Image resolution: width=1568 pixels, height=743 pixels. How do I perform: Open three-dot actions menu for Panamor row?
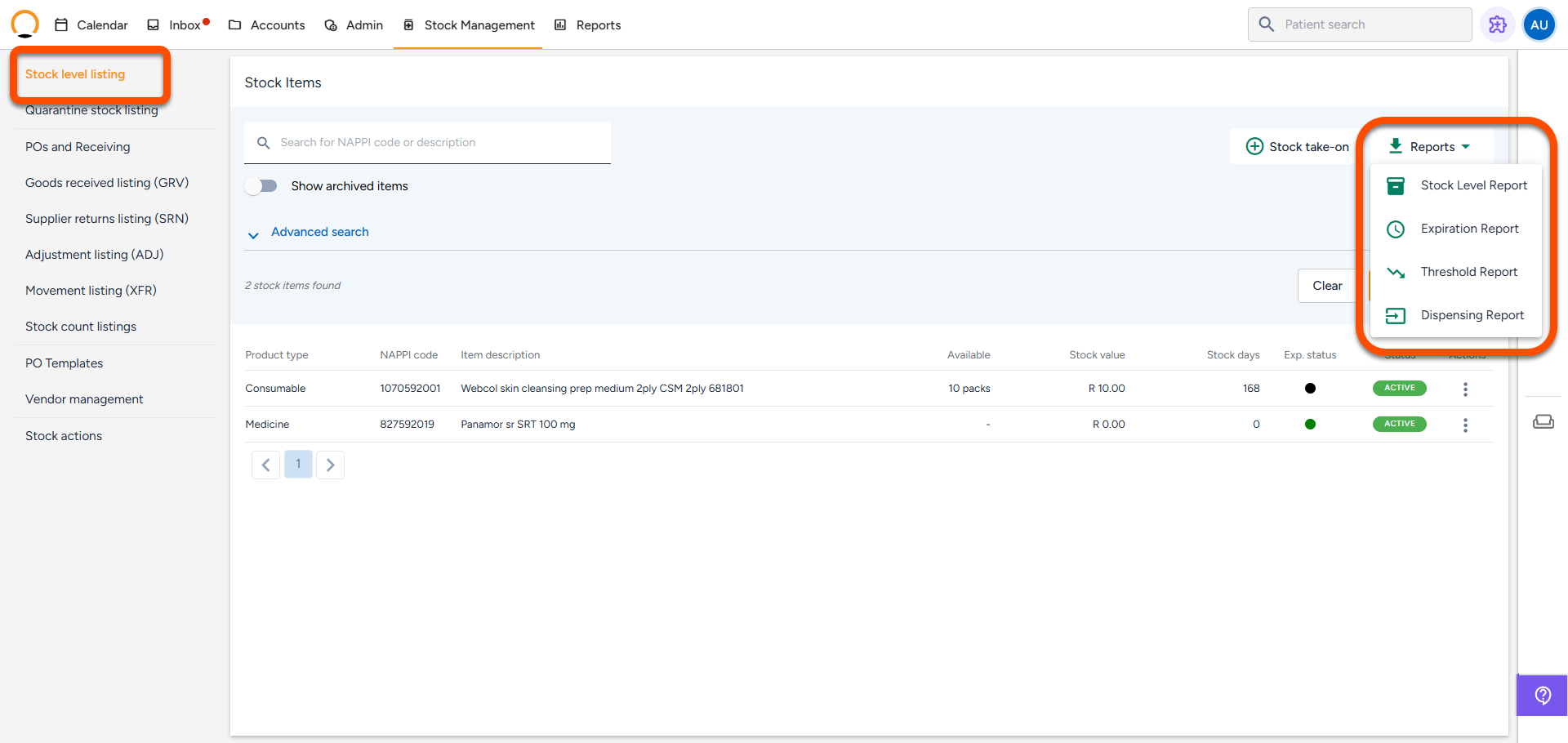pyautogui.click(x=1465, y=425)
